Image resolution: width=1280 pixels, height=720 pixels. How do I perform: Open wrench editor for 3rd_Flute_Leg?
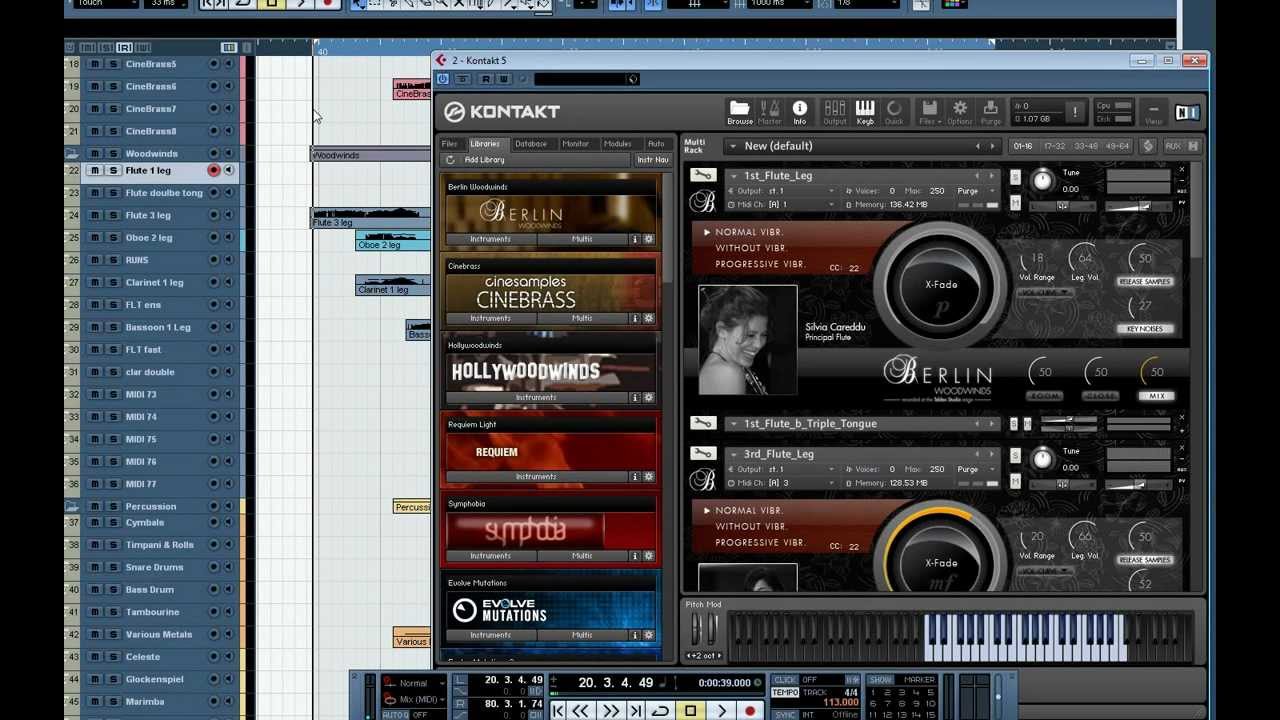pos(703,454)
